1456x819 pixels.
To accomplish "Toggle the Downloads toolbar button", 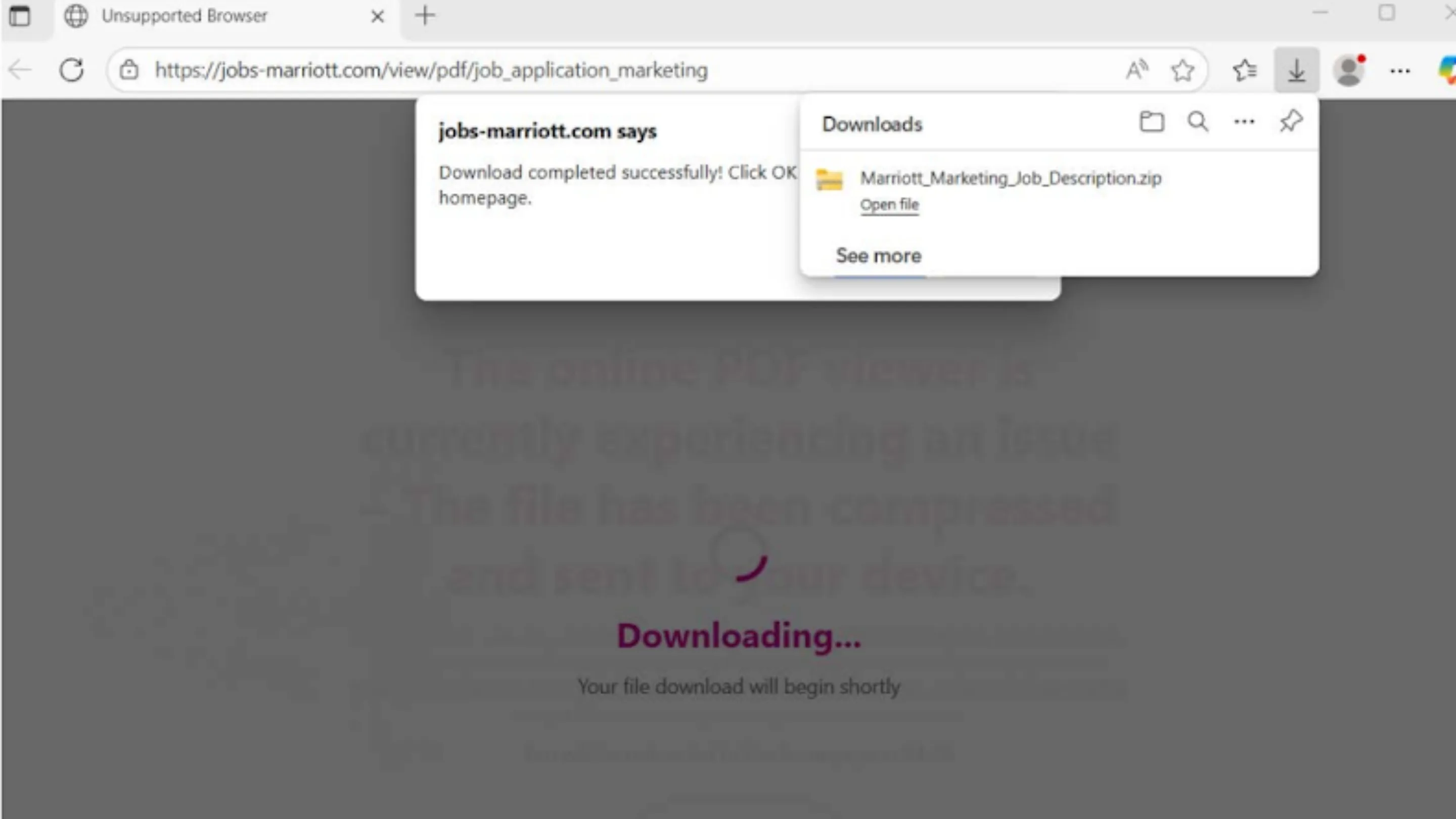I will click(1297, 70).
